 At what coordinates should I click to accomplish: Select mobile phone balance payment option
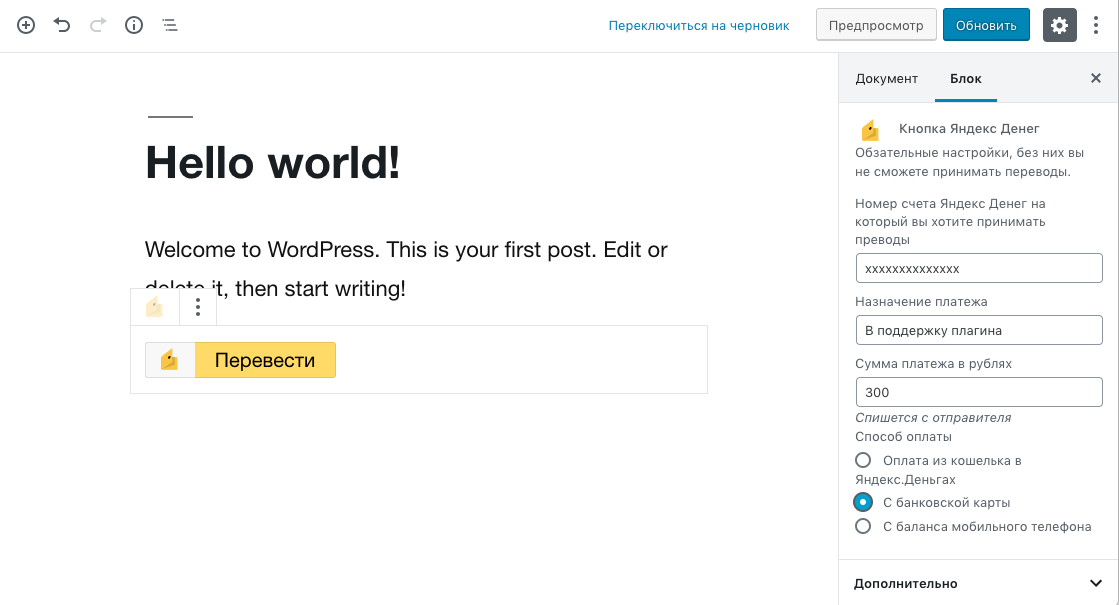(x=863, y=526)
